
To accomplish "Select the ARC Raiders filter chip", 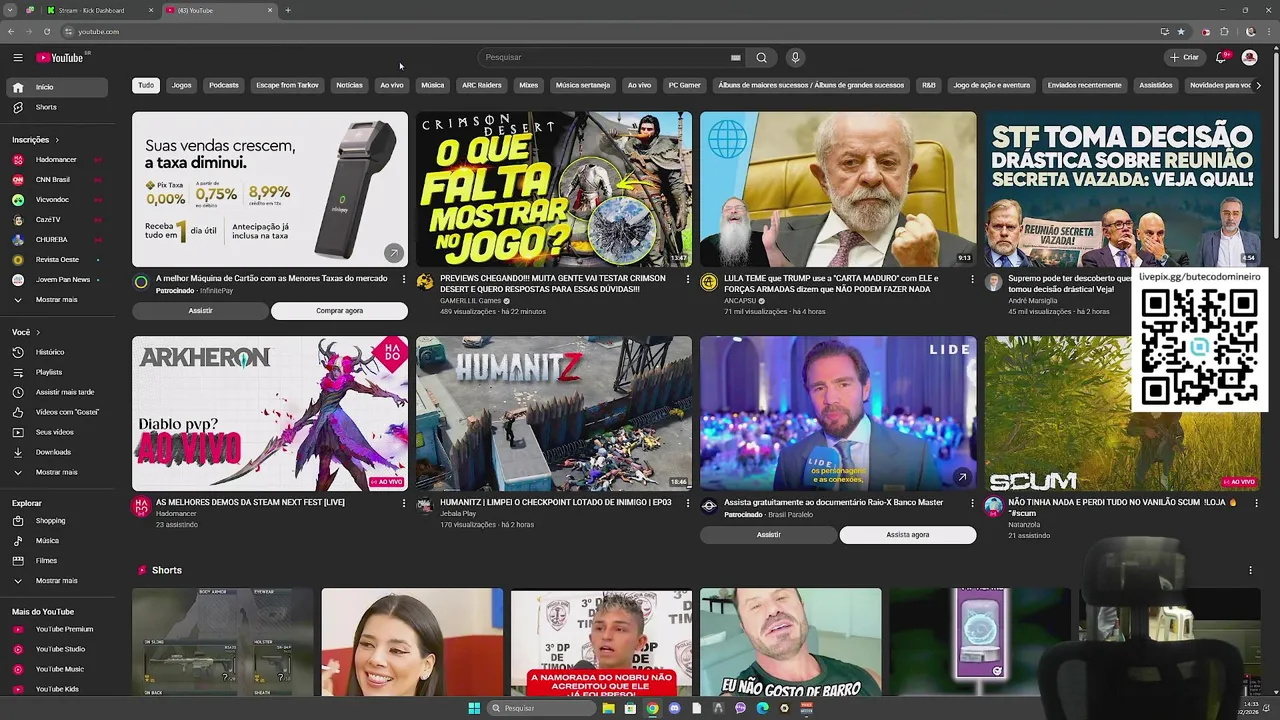I will pos(481,85).
